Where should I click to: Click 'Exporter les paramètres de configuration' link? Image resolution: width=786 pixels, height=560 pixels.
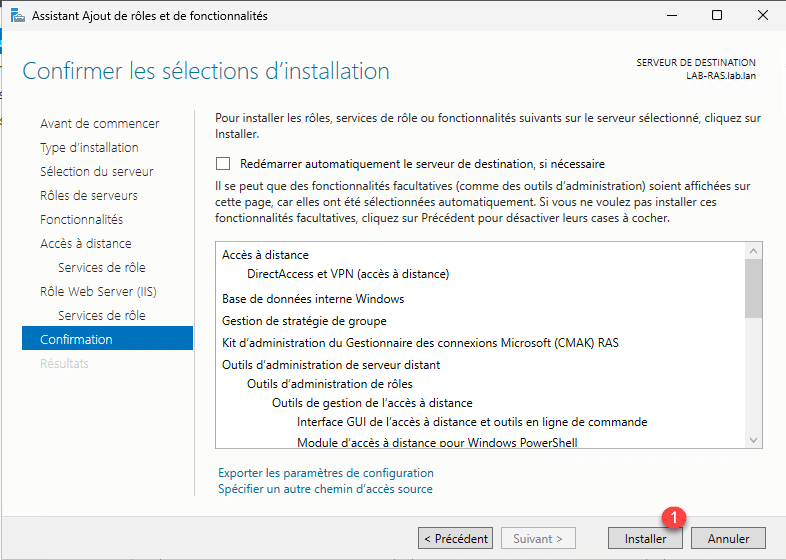tap(325, 473)
